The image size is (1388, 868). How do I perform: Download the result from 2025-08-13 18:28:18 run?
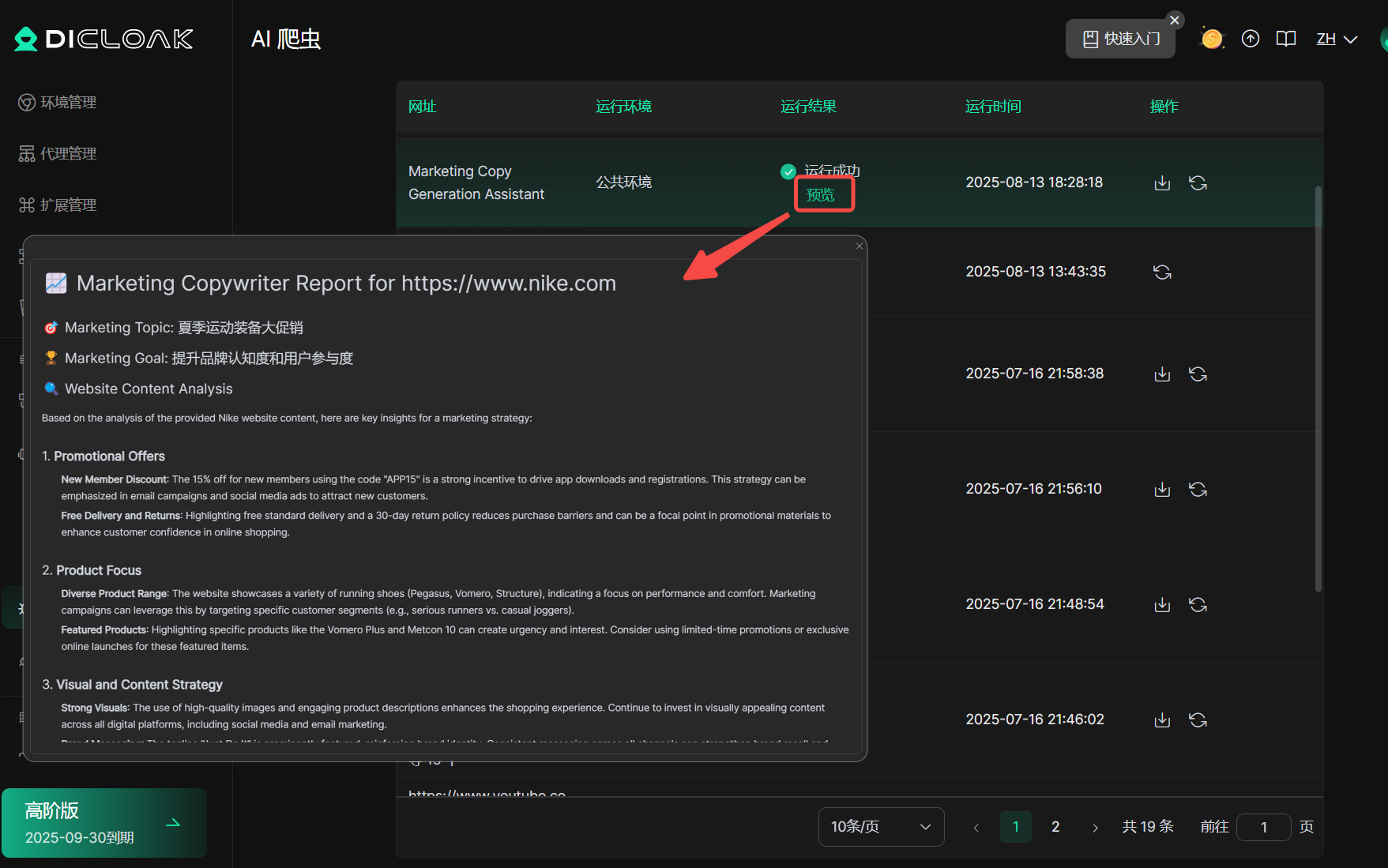tap(1162, 183)
